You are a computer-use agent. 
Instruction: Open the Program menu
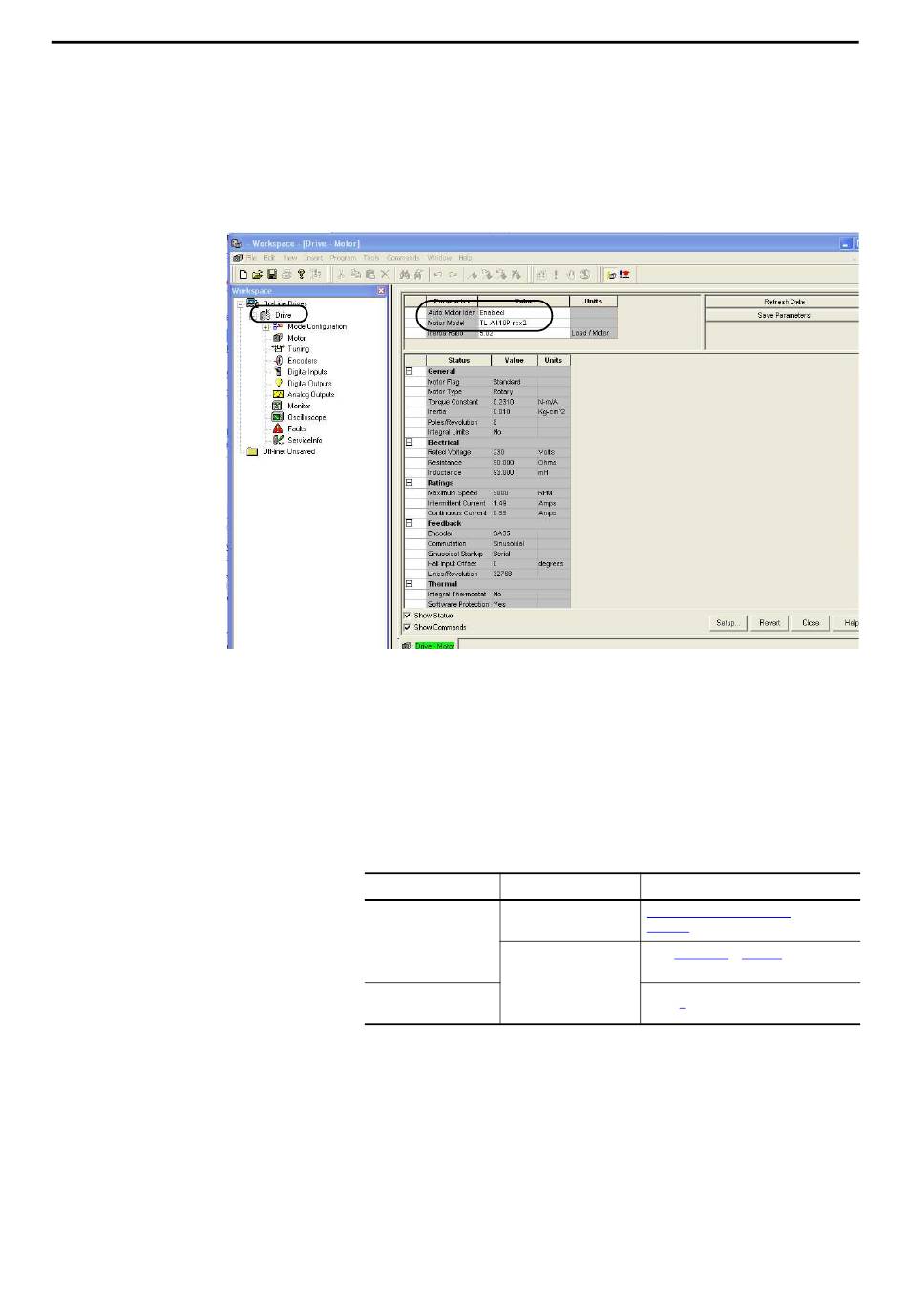click(343, 258)
